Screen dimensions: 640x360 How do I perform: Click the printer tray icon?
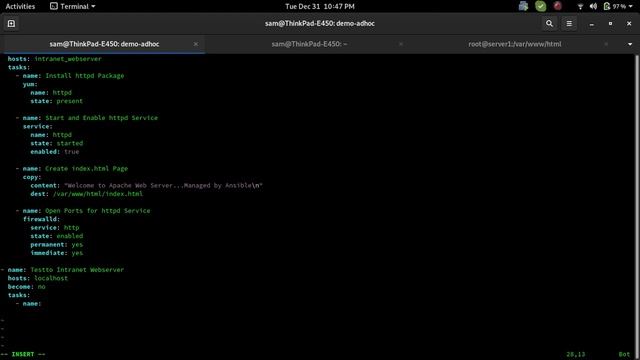pyautogui.click(x=523, y=6)
